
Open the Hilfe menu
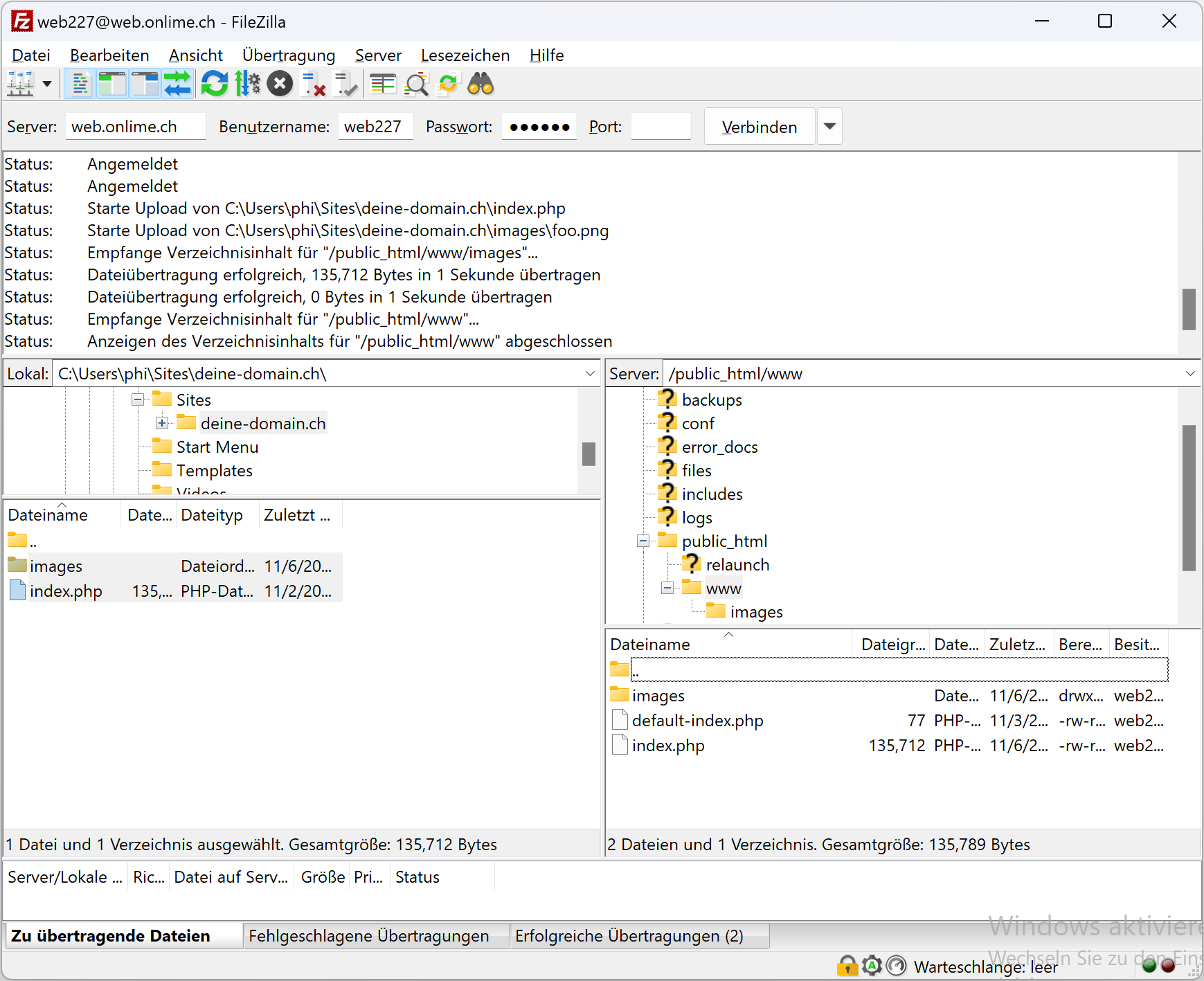tap(547, 55)
